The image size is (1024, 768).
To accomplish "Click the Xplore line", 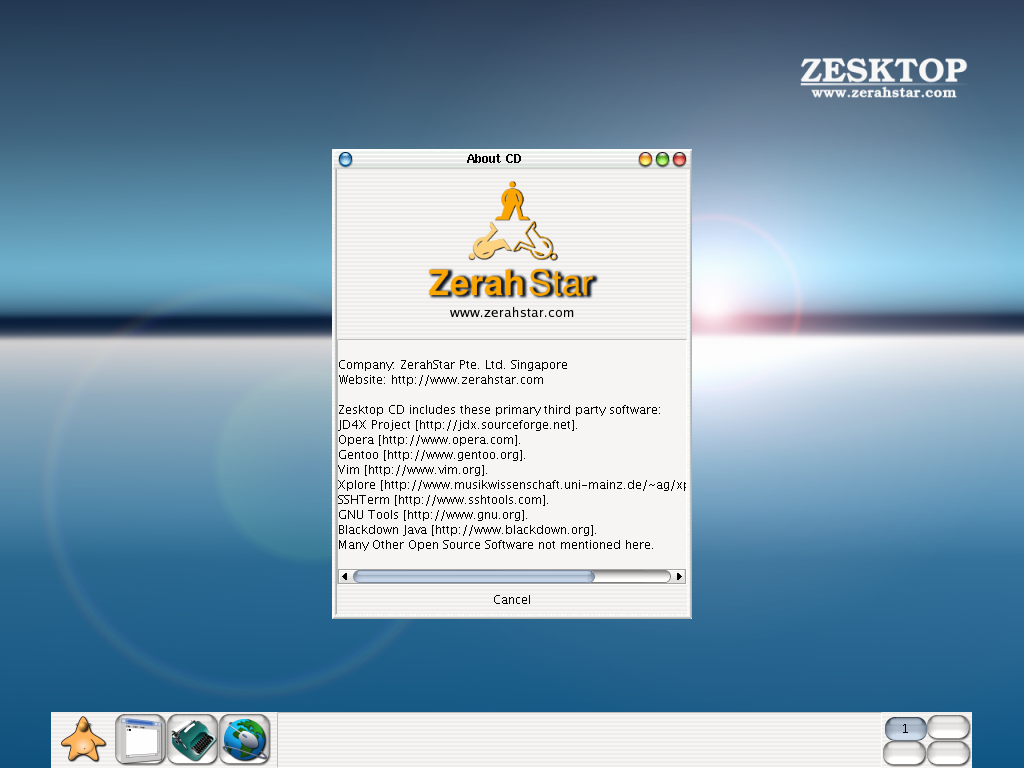I will (511, 485).
